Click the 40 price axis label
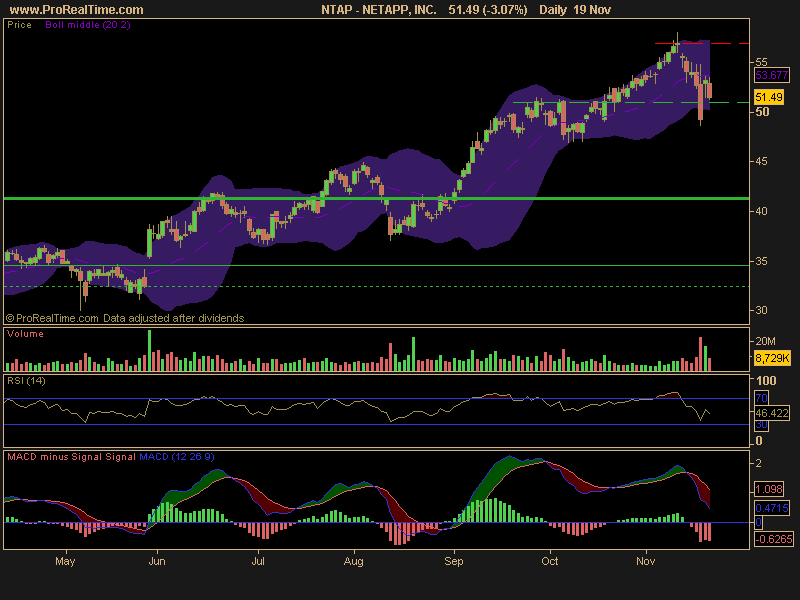 coord(761,211)
